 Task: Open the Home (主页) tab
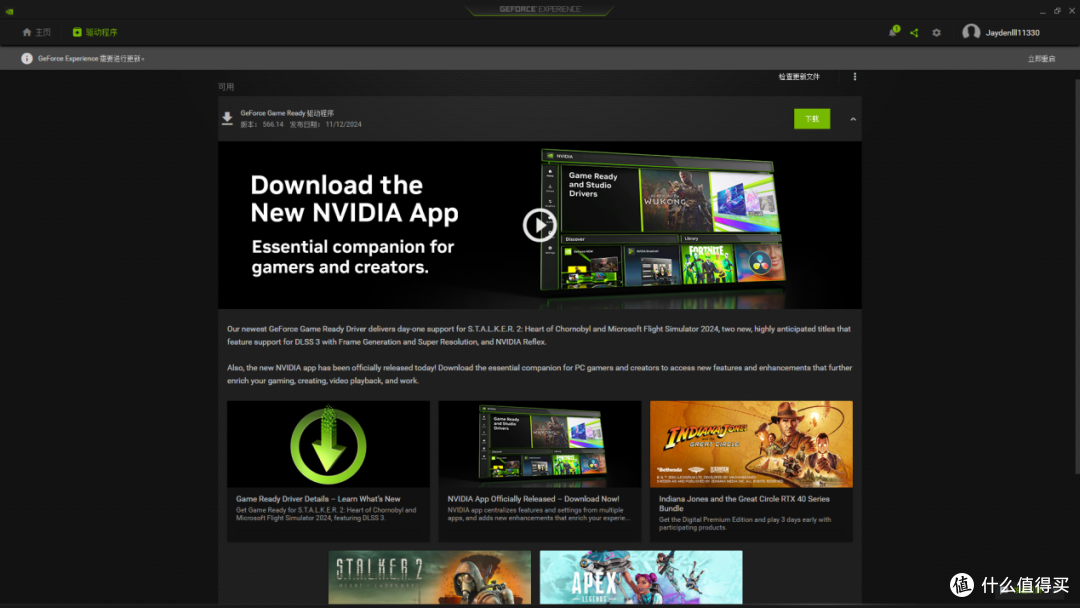coord(37,32)
